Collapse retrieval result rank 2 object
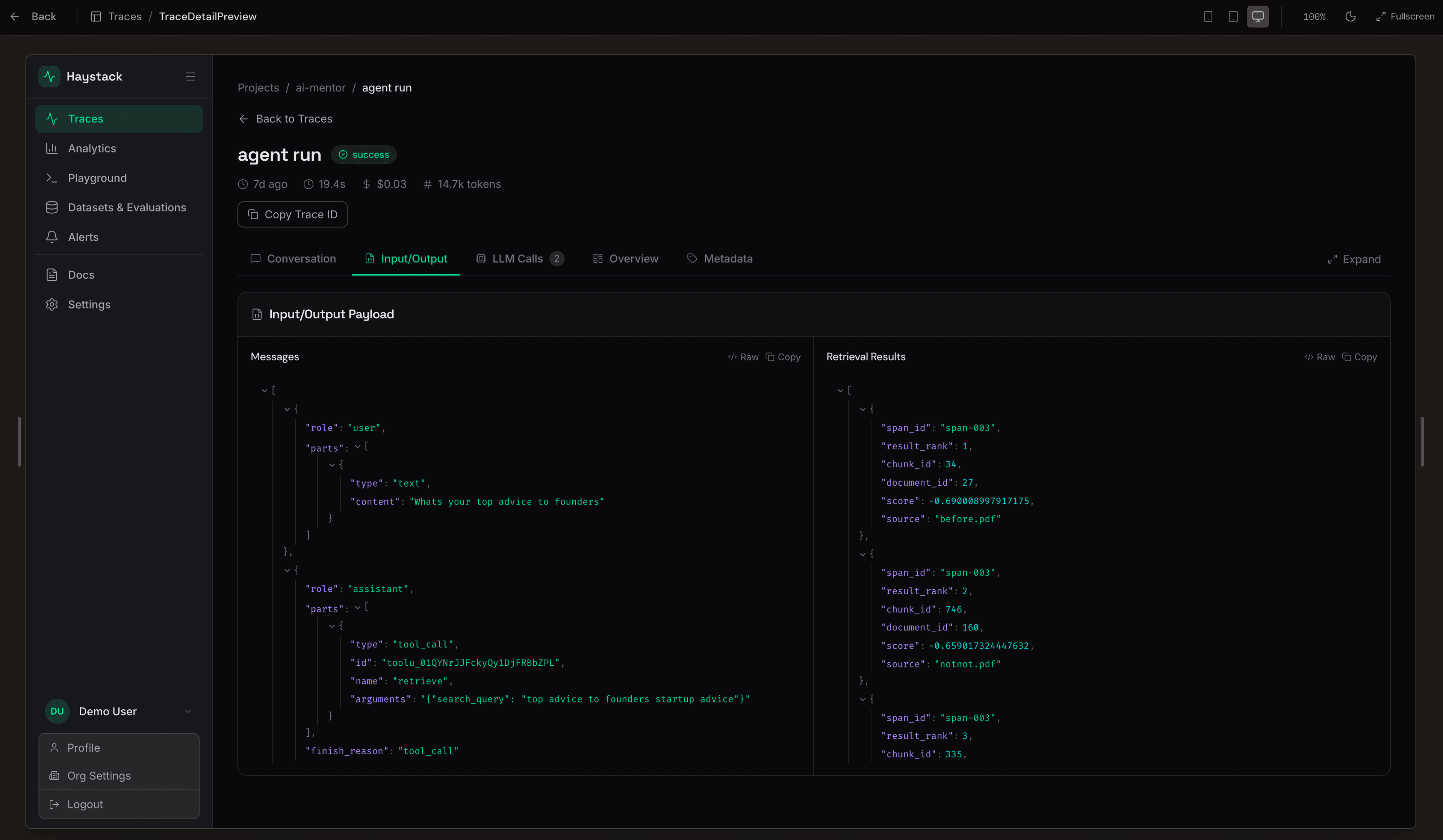The image size is (1443, 840). point(863,554)
